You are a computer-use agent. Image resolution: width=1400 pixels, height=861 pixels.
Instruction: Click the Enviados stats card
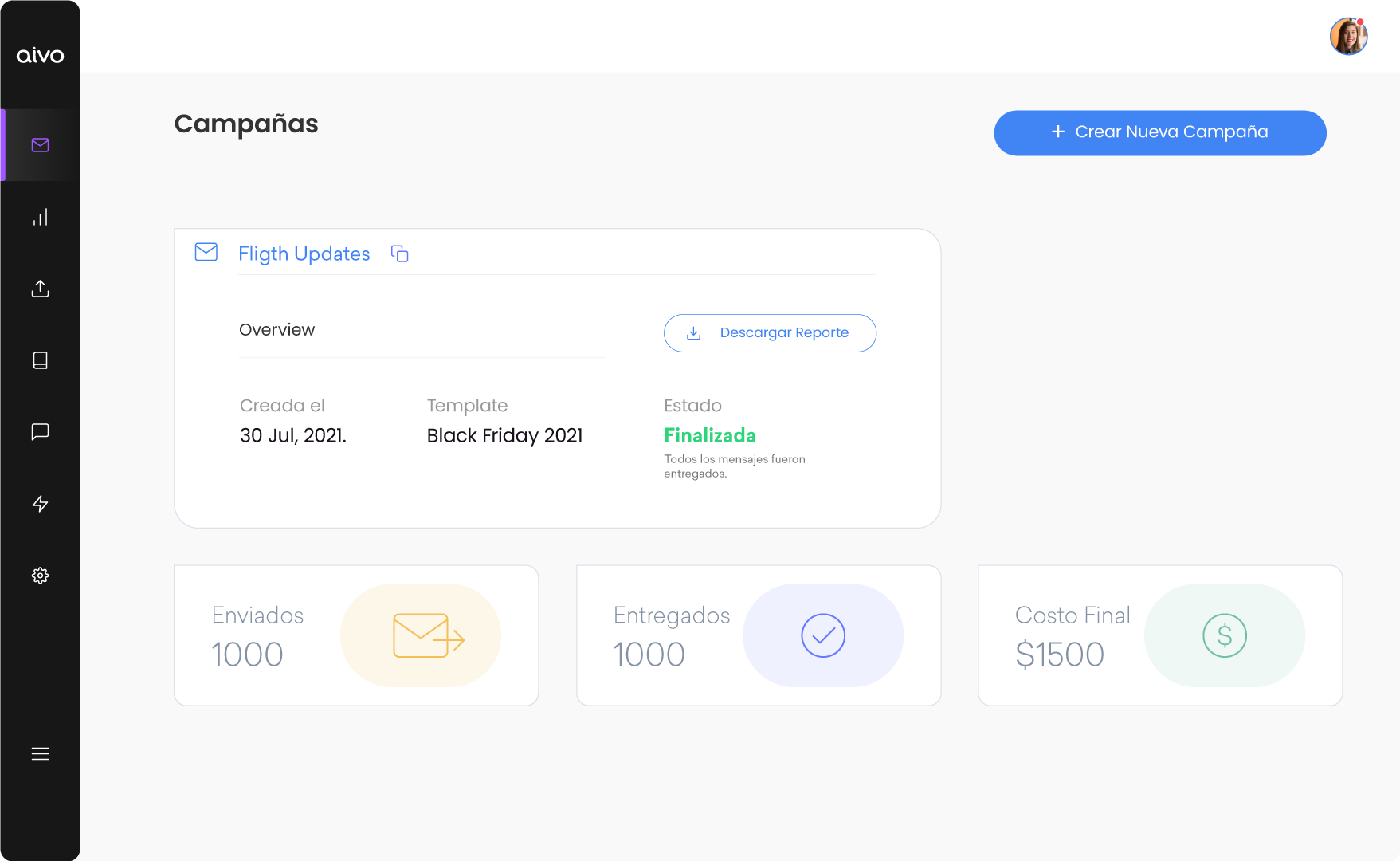(x=356, y=635)
